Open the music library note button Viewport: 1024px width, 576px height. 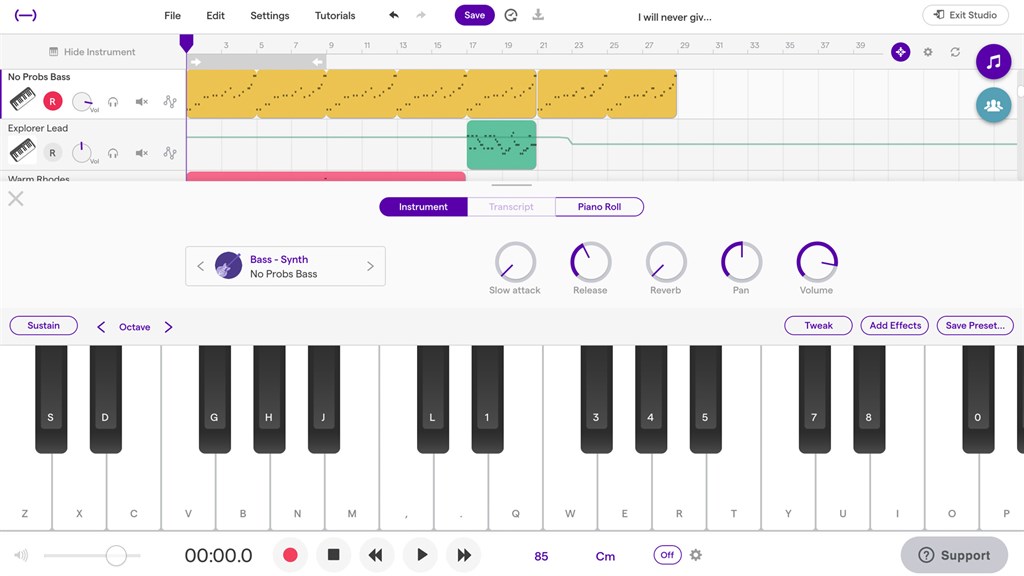click(x=993, y=61)
